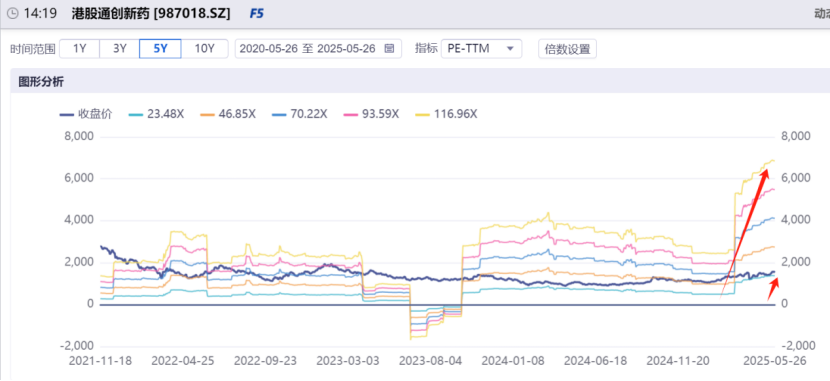Click the 2021-11-18 x-axis date label
The width and height of the screenshot is (830, 381).
tap(101, 361)
